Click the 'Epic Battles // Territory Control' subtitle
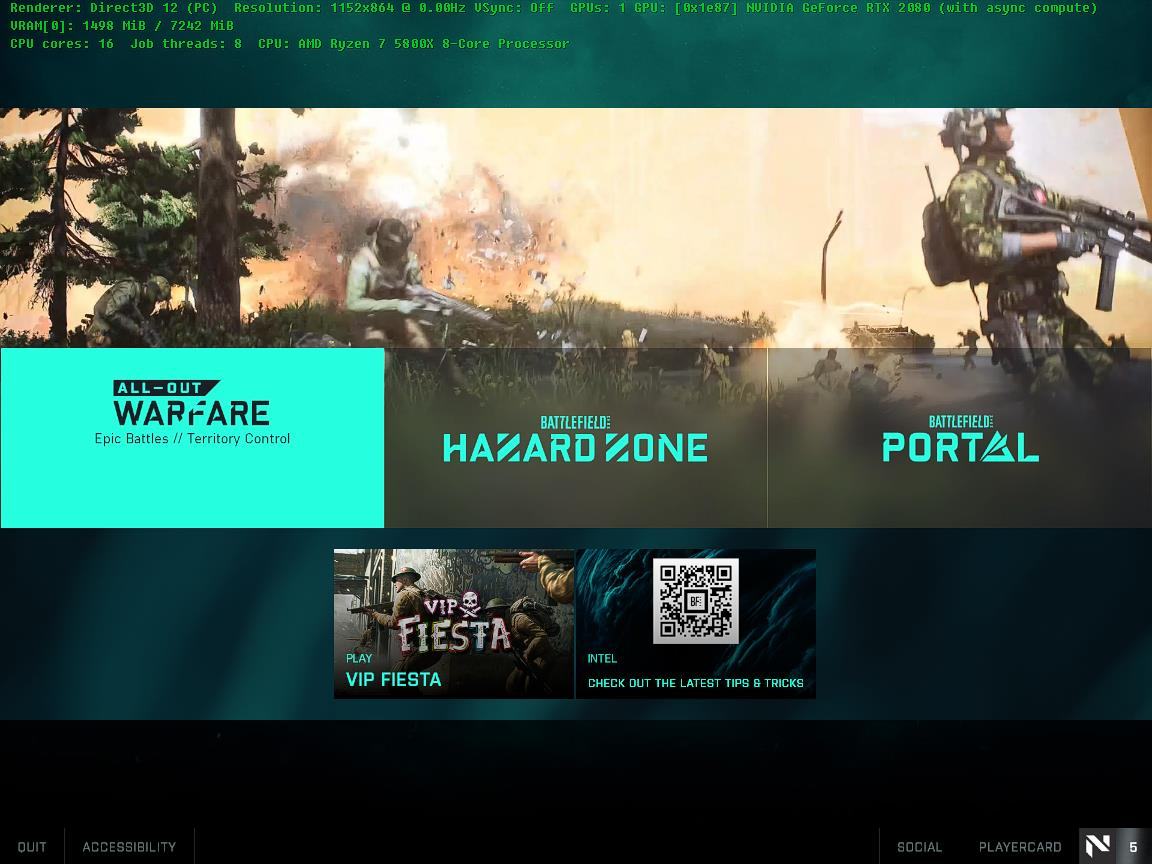This screenshot has width=1152, height=864. click(x=192, y=439)
